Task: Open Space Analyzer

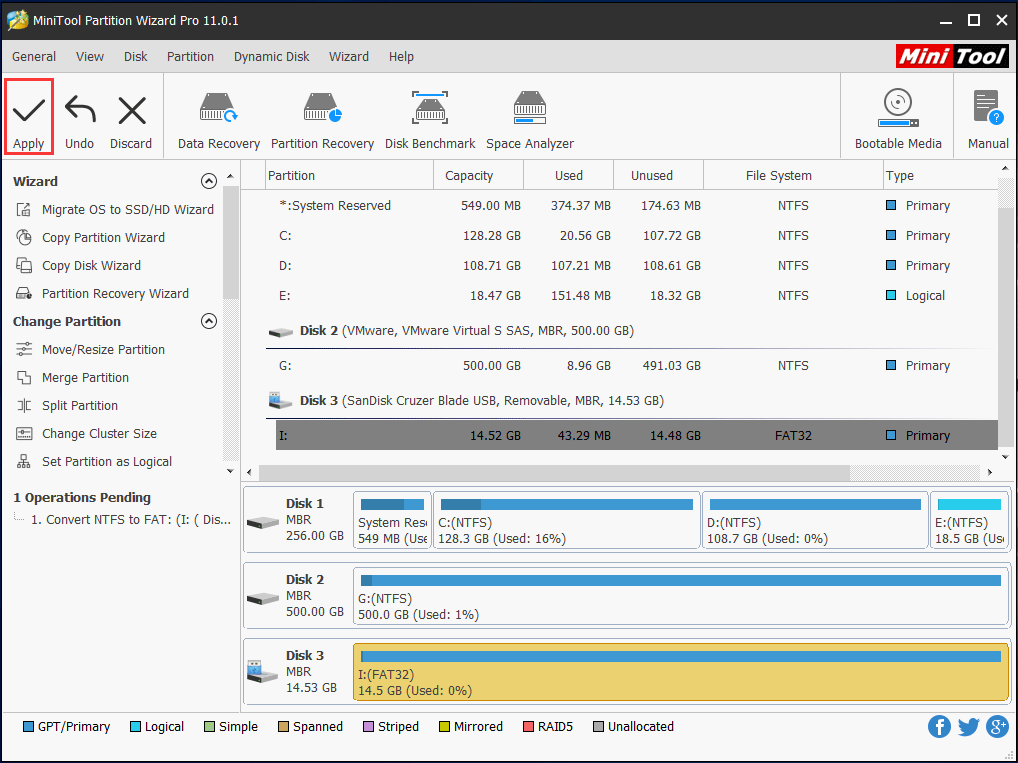Action: [530, 121]
